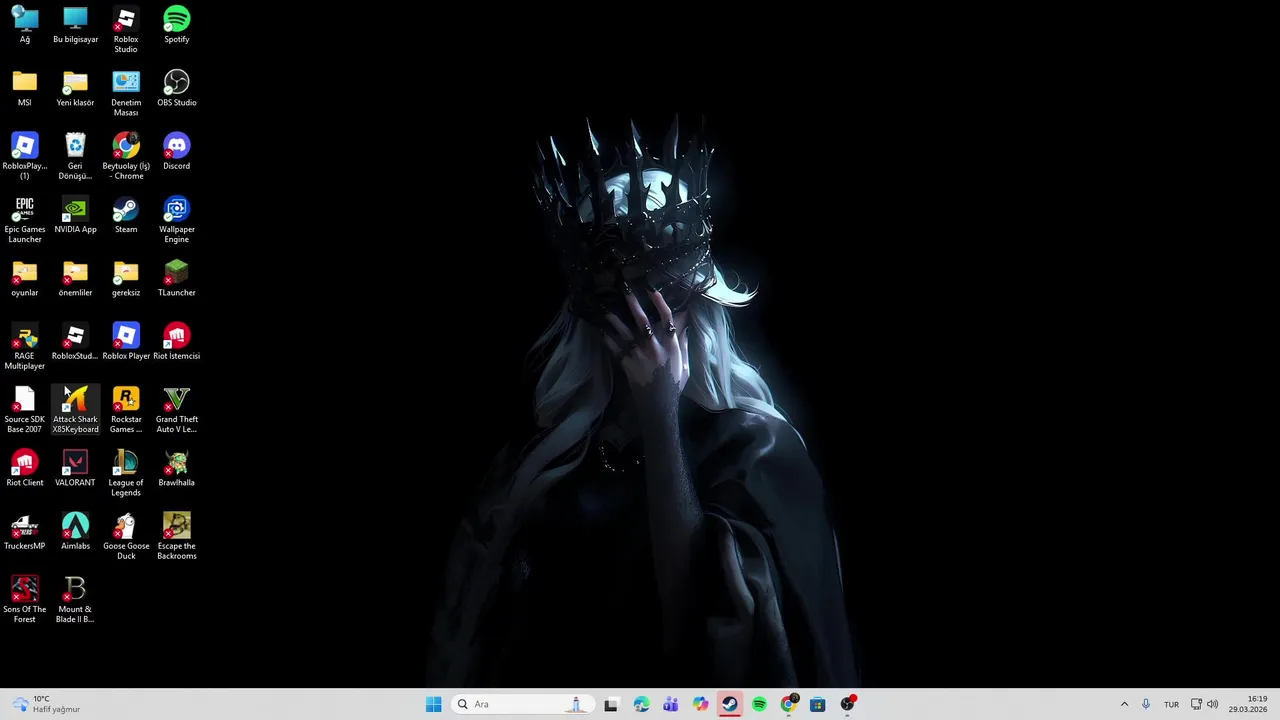The image size is (1280, 720).
Task: Open the clock showing 16:19
Action: point(1248,704)
